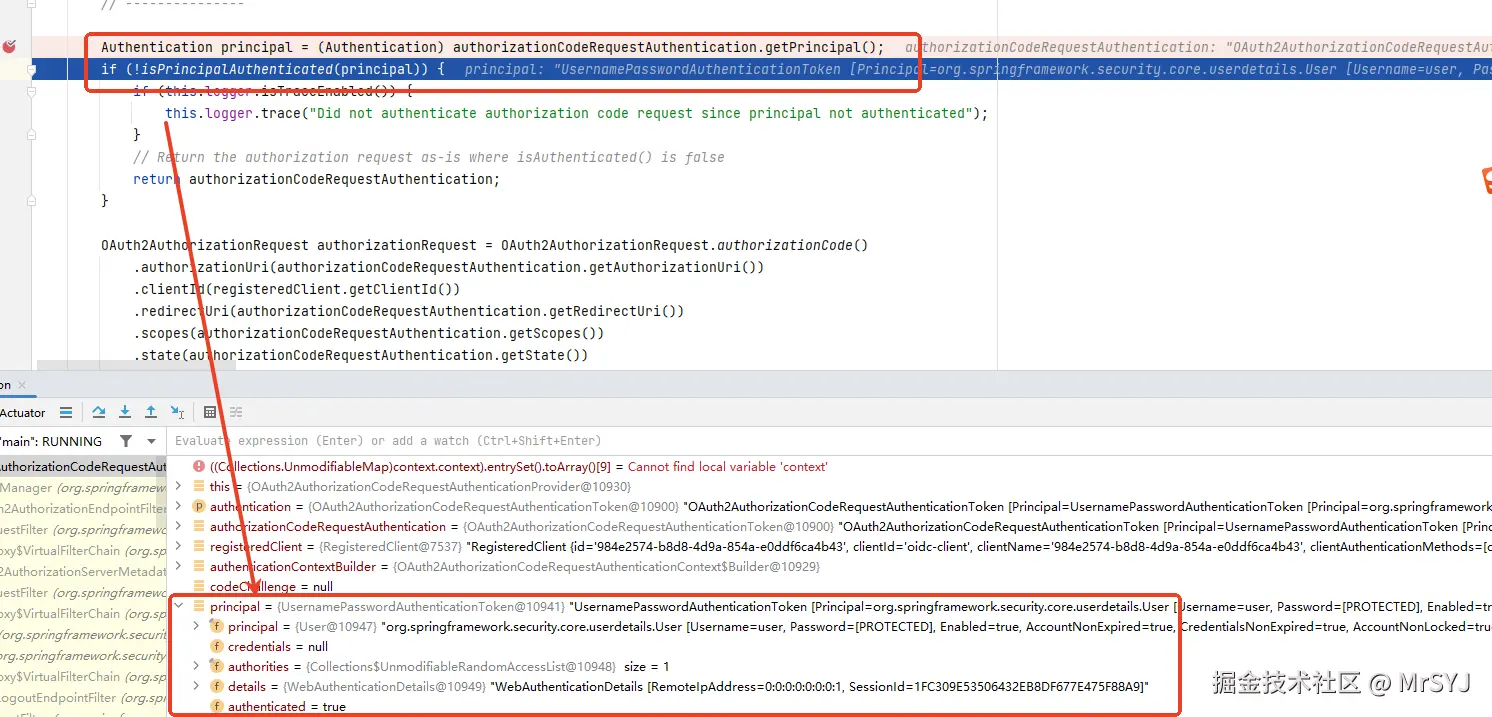Expand the registeredClient variable node

[x=179, y=546]
